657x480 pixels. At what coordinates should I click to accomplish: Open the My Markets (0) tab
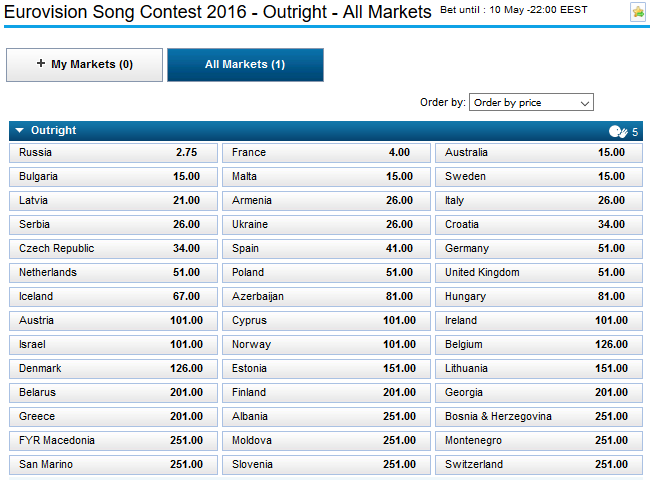[x=84, y=65]
